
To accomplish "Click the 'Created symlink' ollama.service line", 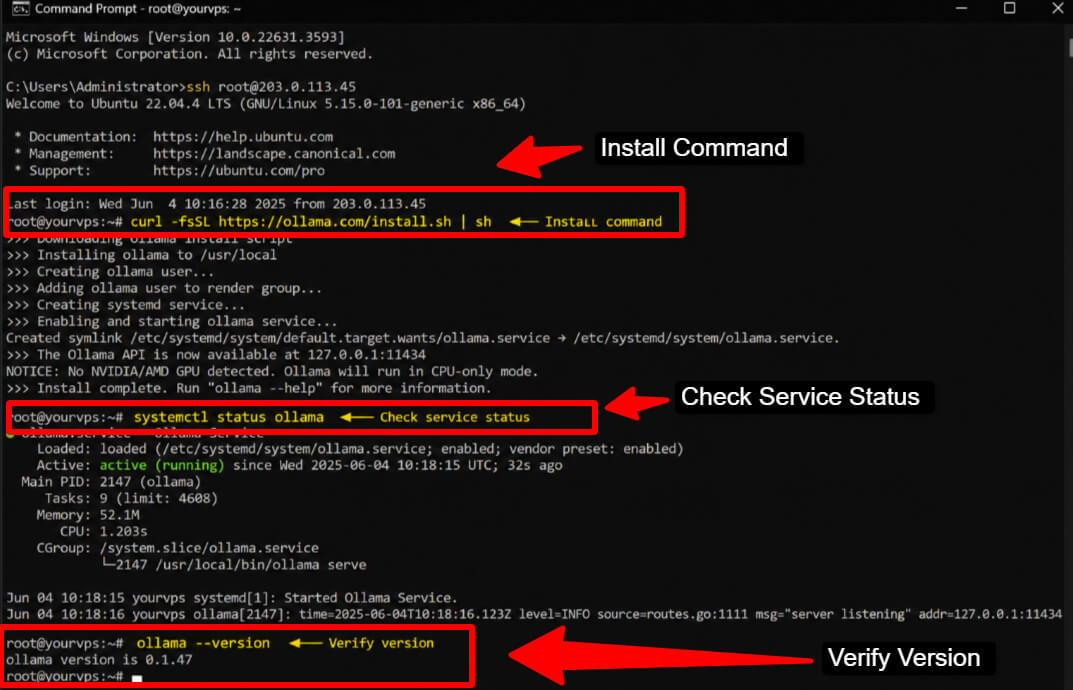I will [422, 338].
